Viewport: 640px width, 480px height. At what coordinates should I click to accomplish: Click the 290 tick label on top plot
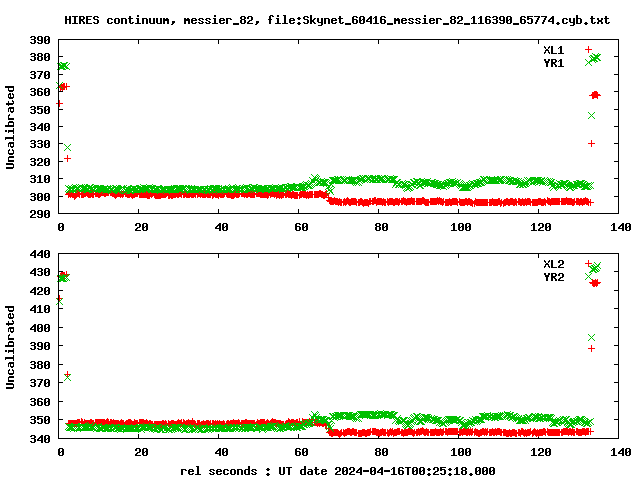40,214
